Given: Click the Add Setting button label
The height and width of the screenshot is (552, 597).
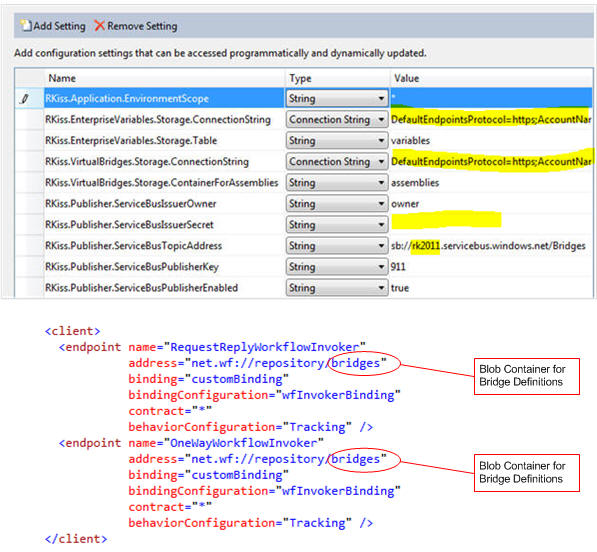Looking at the screenshot, I should click(59, 26).
